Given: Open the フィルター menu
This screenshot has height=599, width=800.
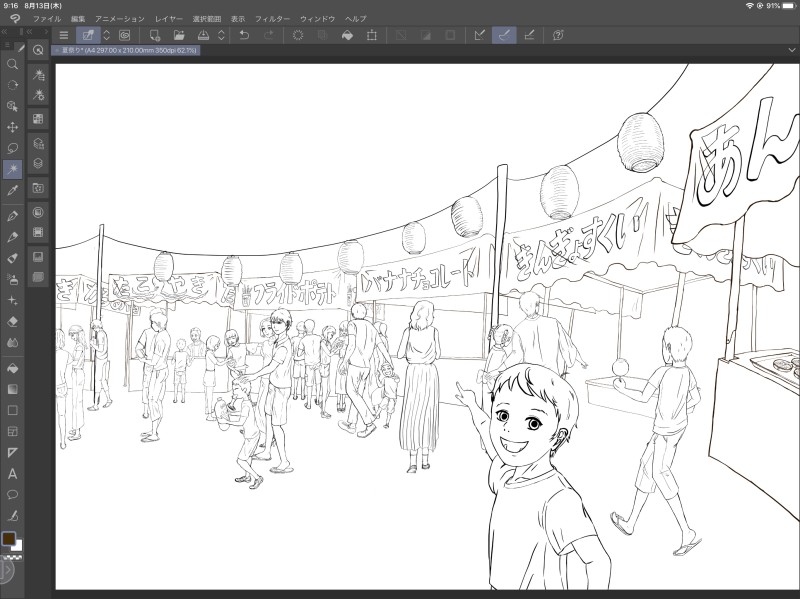Looking at the screenshot, I should point(273,19).
